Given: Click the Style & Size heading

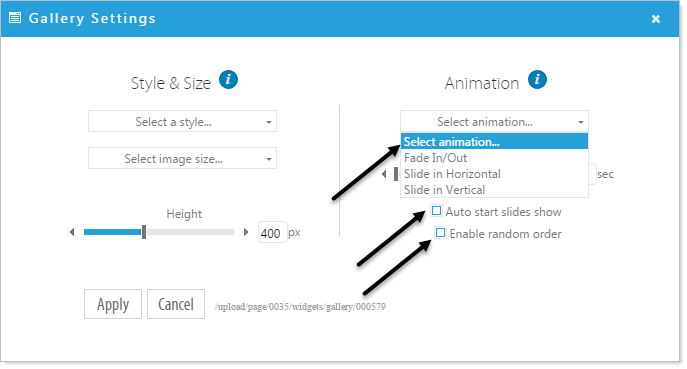Looking at the screenshot, I should (171, 83).
